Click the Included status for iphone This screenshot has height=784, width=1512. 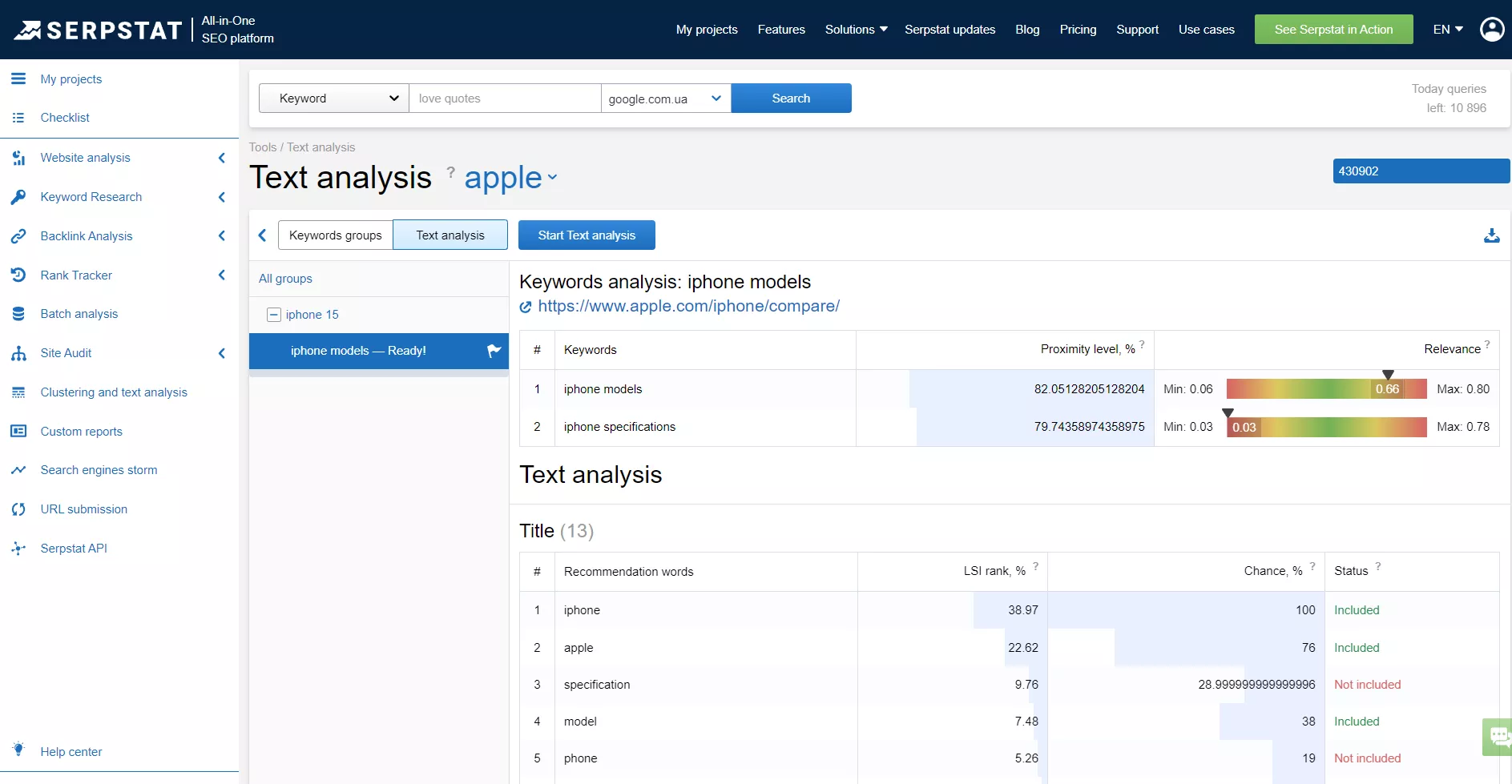(1357, 610)
